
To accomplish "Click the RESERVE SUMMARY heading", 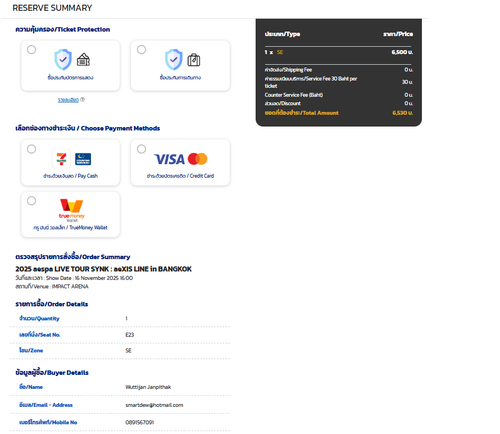I will point(52,8).
